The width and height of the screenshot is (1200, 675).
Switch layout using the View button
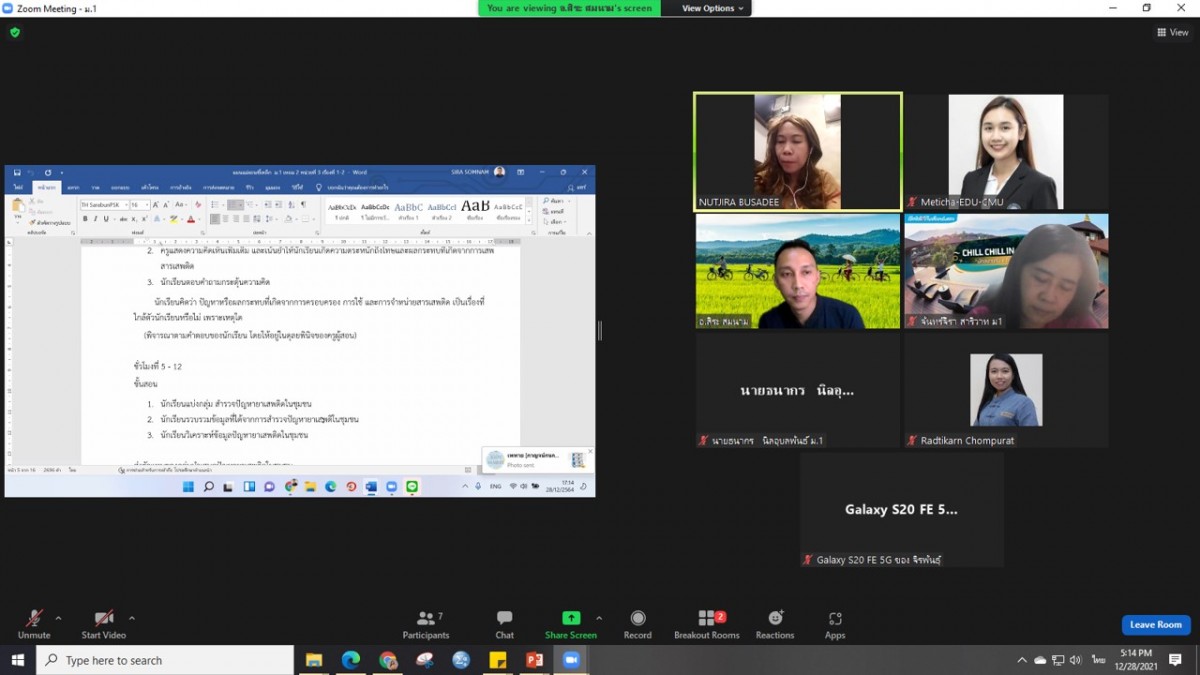tap(1173, 32)
